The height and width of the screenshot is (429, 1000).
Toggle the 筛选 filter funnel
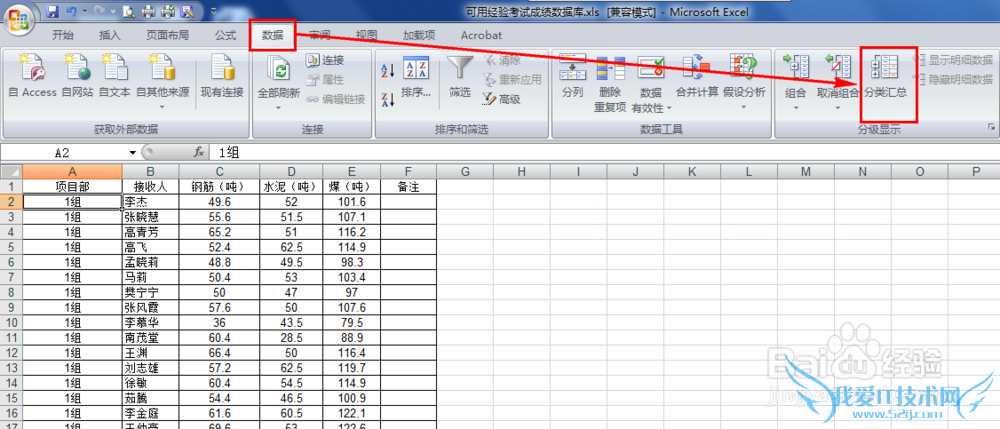(460, 76)
